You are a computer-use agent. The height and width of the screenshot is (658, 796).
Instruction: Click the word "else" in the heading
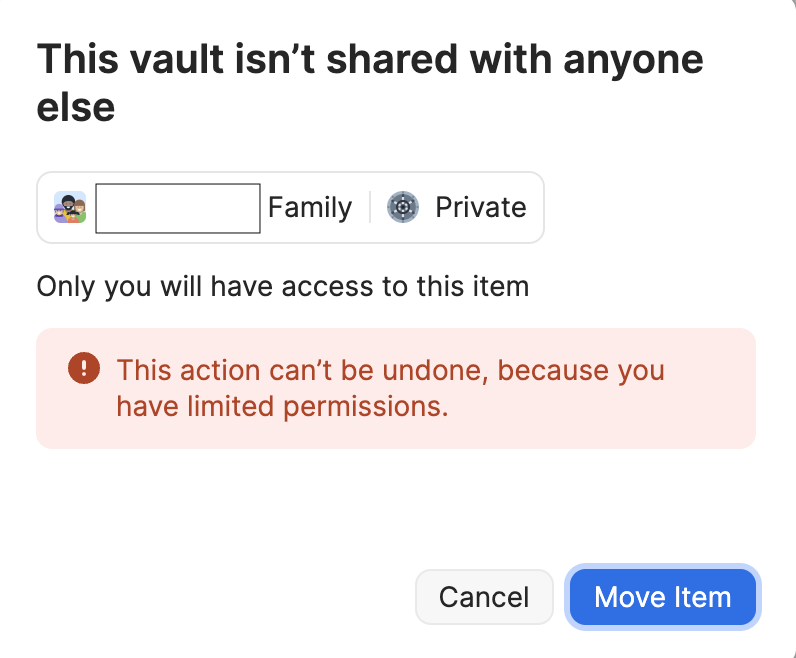pos(76,107)
